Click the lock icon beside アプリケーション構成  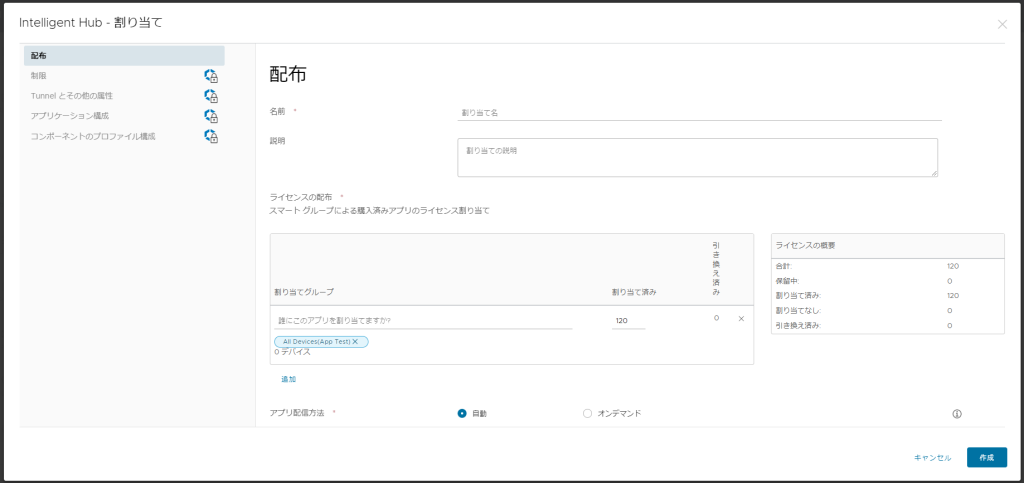point(211,116)
